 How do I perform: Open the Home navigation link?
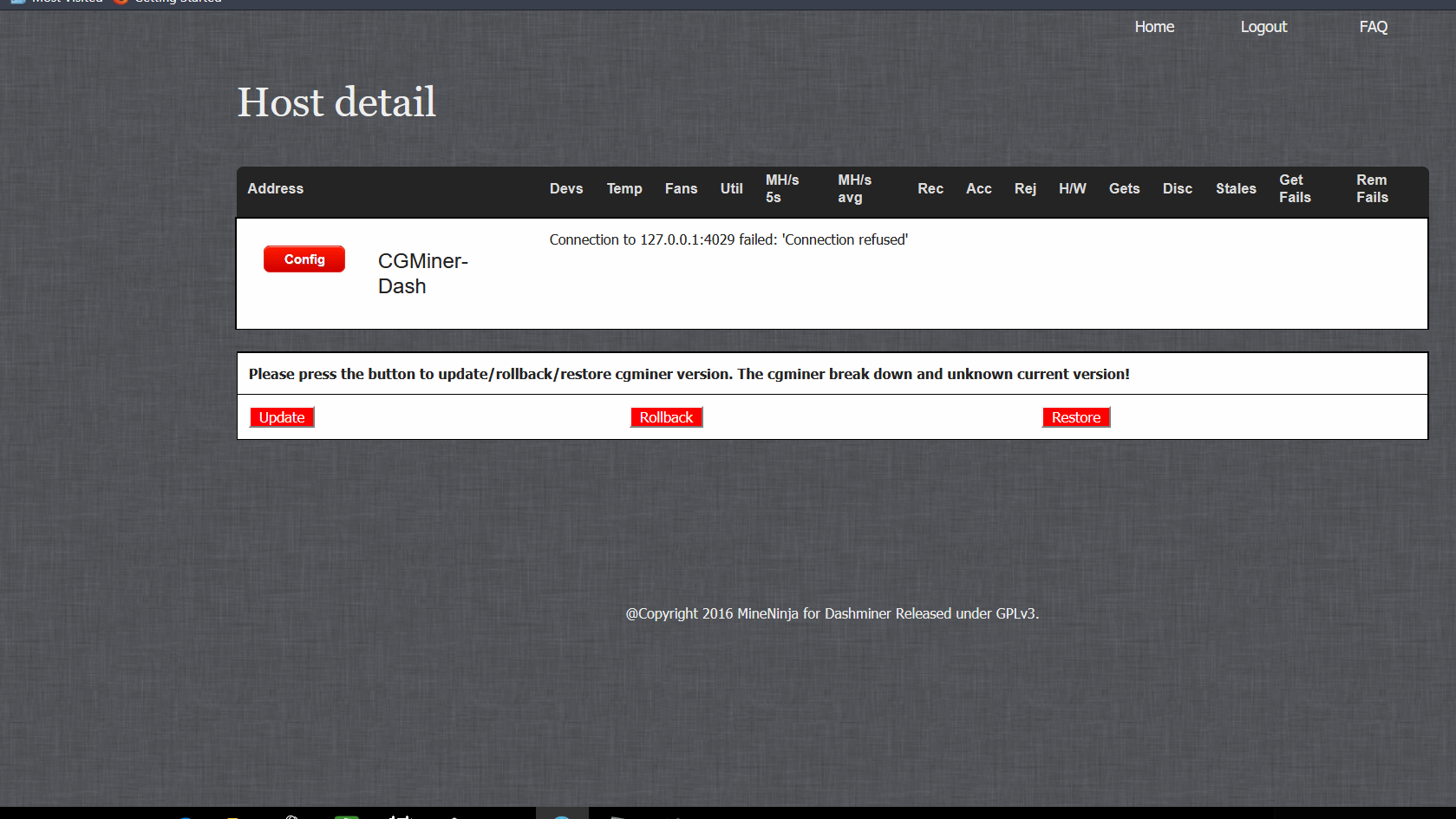(1154, 27)
